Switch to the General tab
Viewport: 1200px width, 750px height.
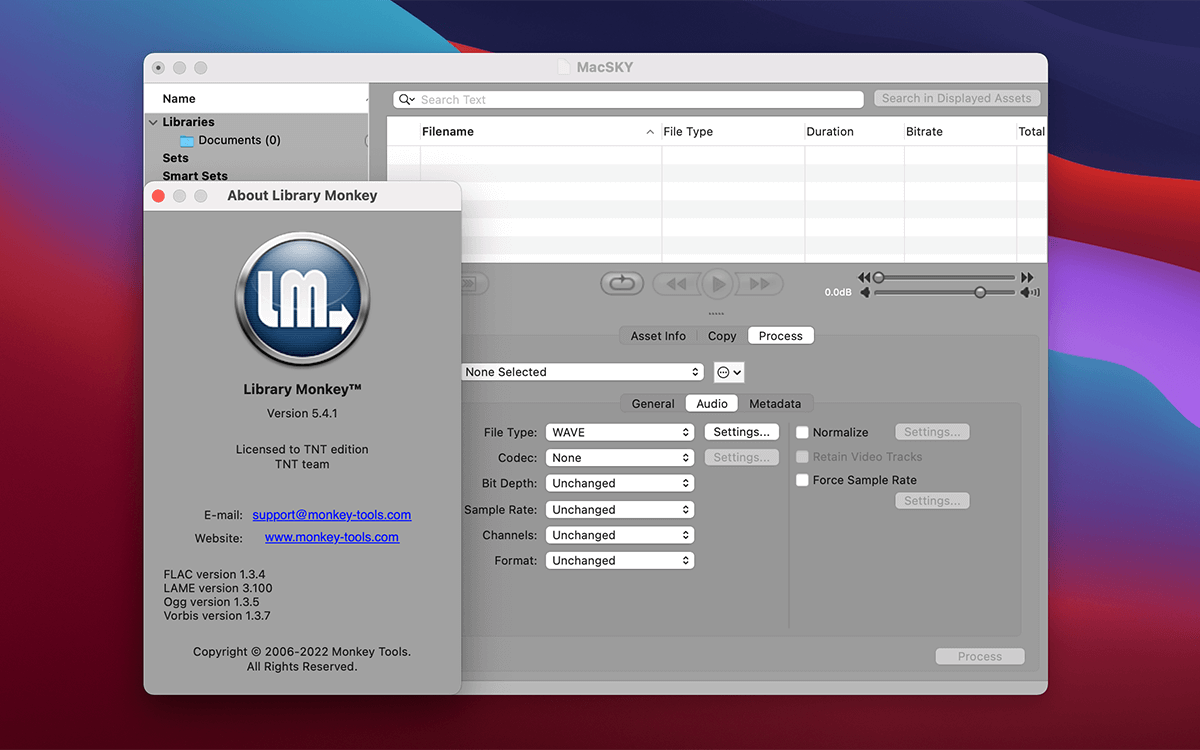[653, 404]
